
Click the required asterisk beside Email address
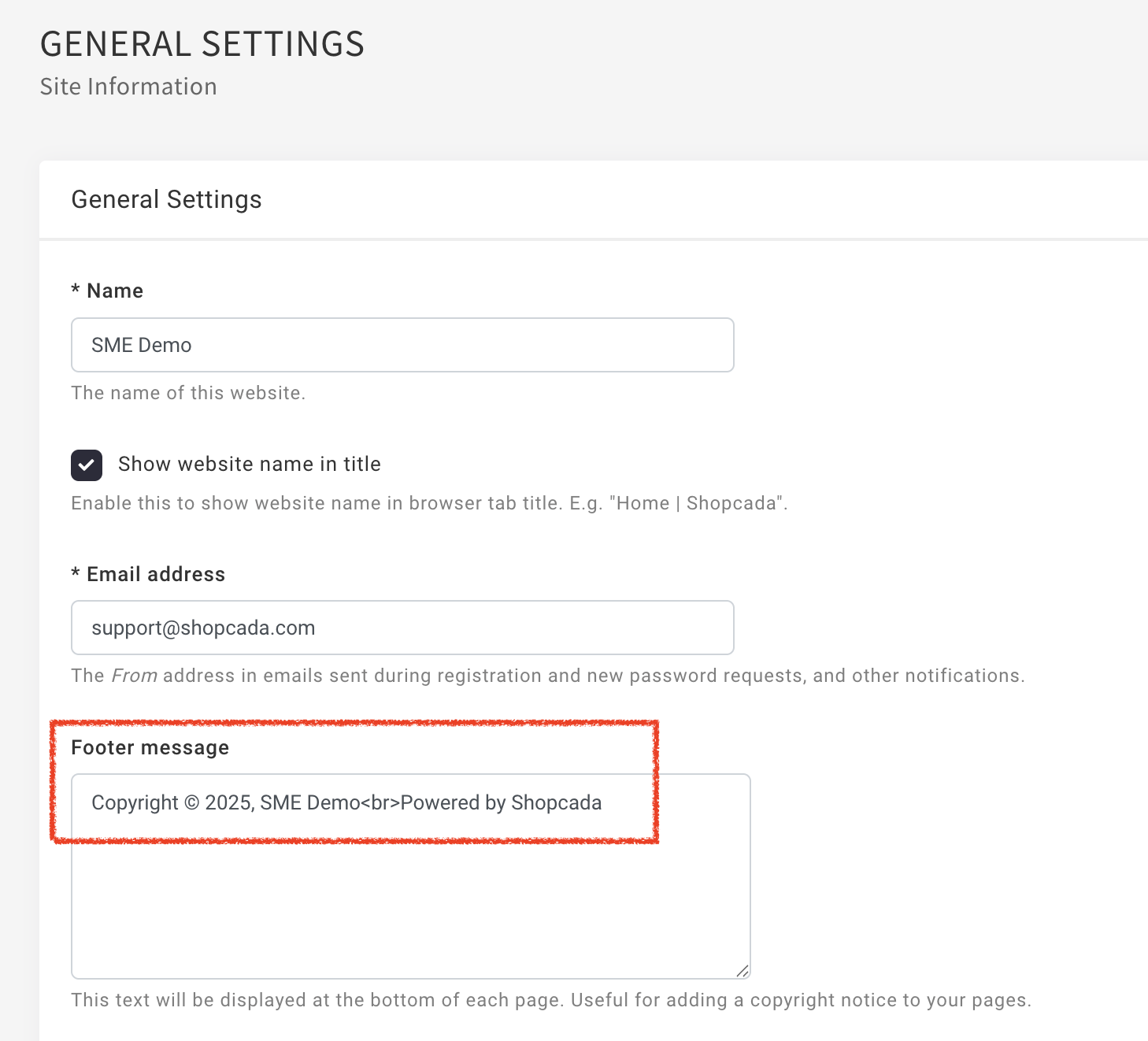tap(76, 573)
